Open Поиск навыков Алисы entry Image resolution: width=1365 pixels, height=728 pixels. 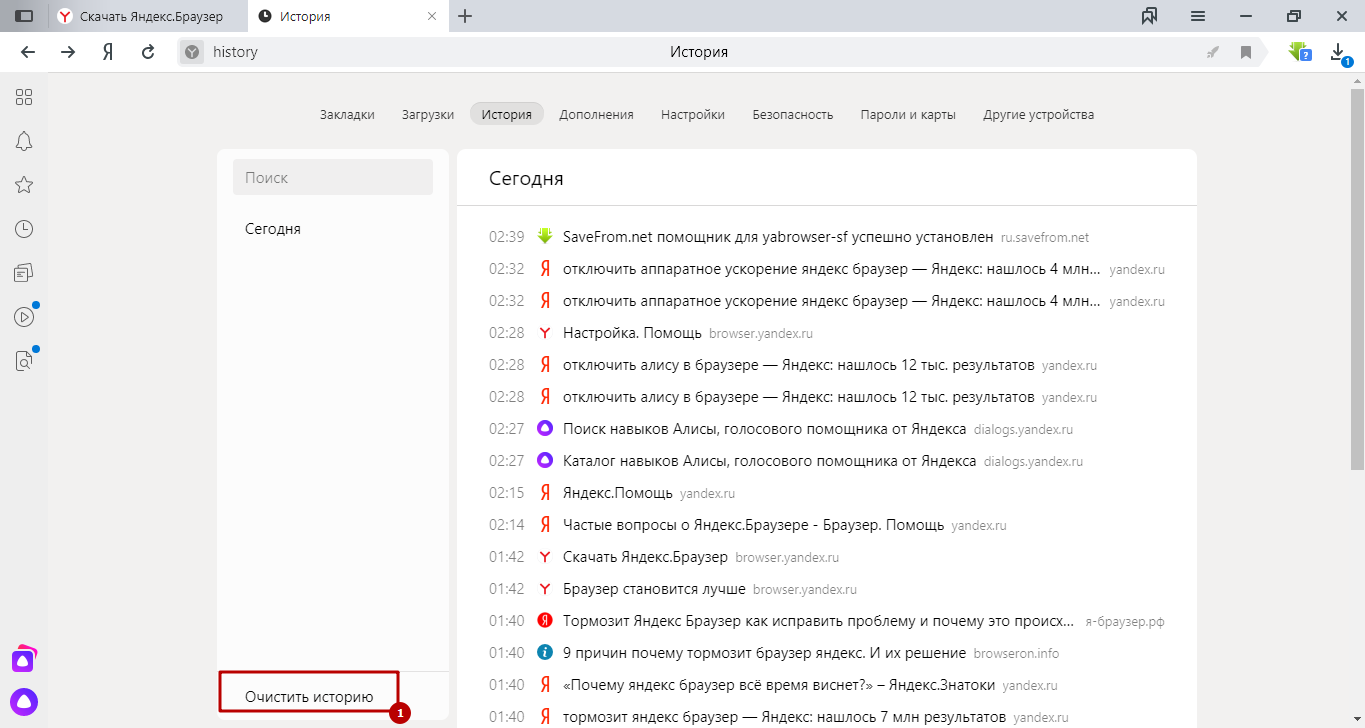765,429
